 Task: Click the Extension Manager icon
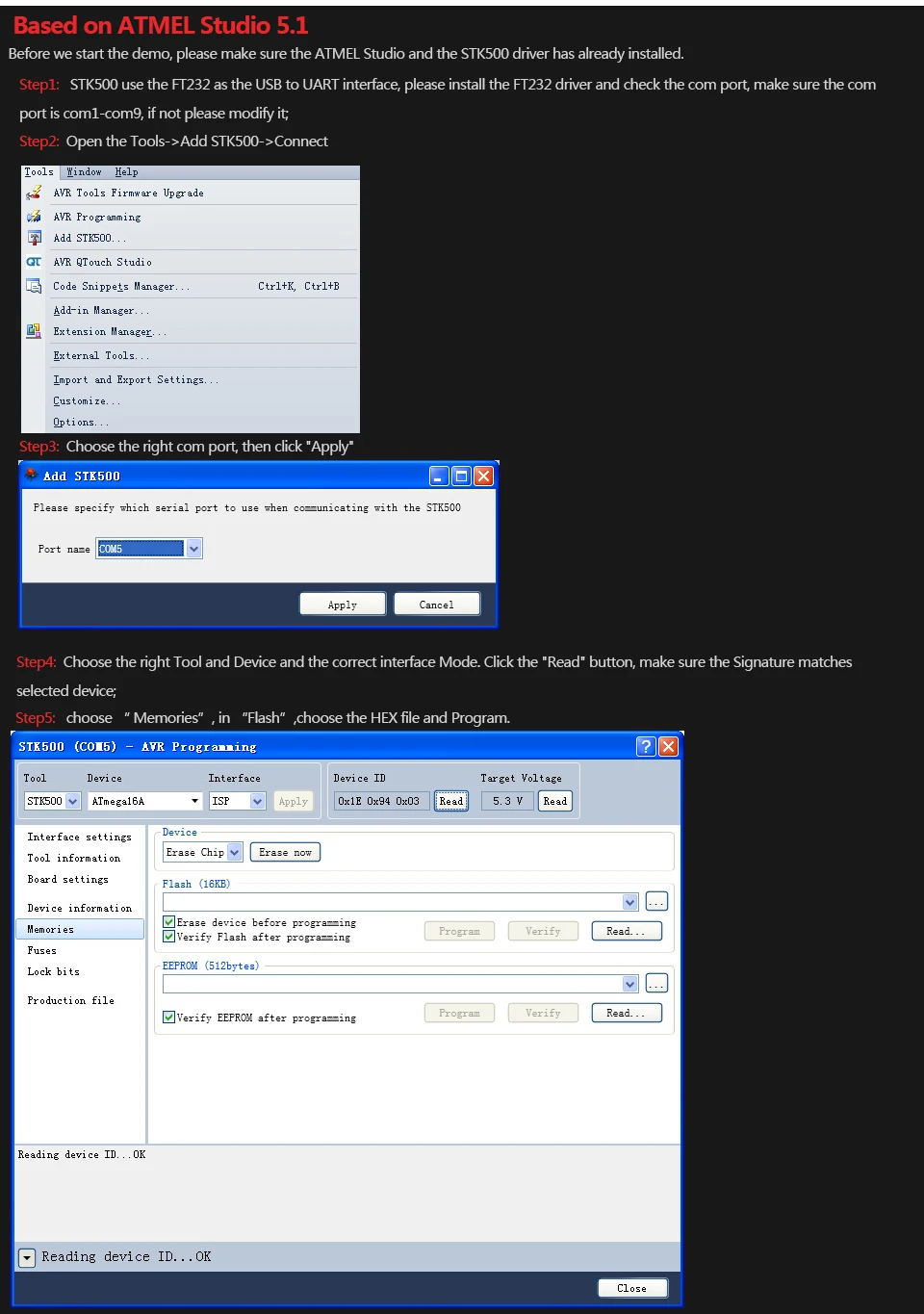34,331
